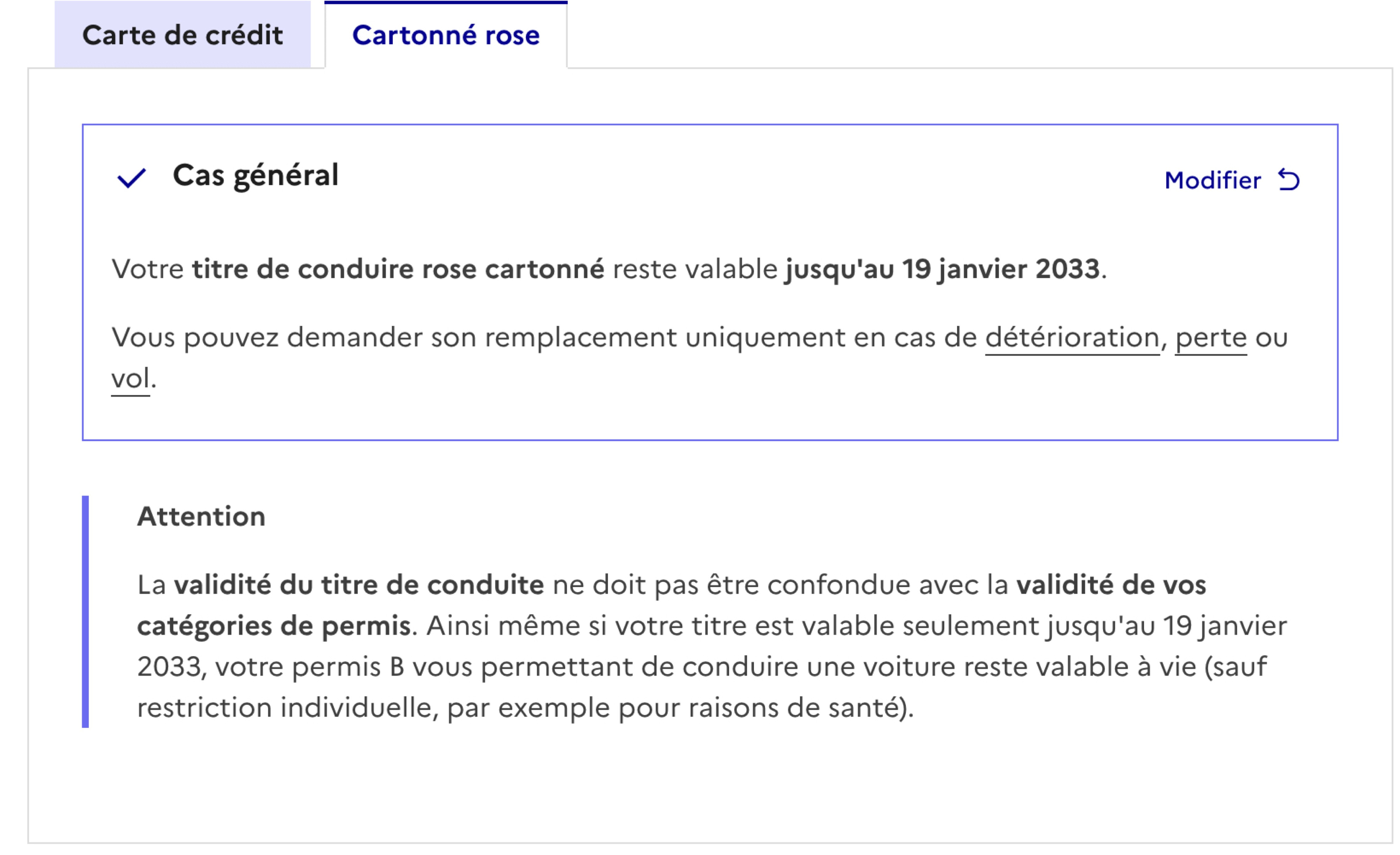Click the sentence starting Vous pouvez demander
The image size is (1400, 855).
(700, 357)
